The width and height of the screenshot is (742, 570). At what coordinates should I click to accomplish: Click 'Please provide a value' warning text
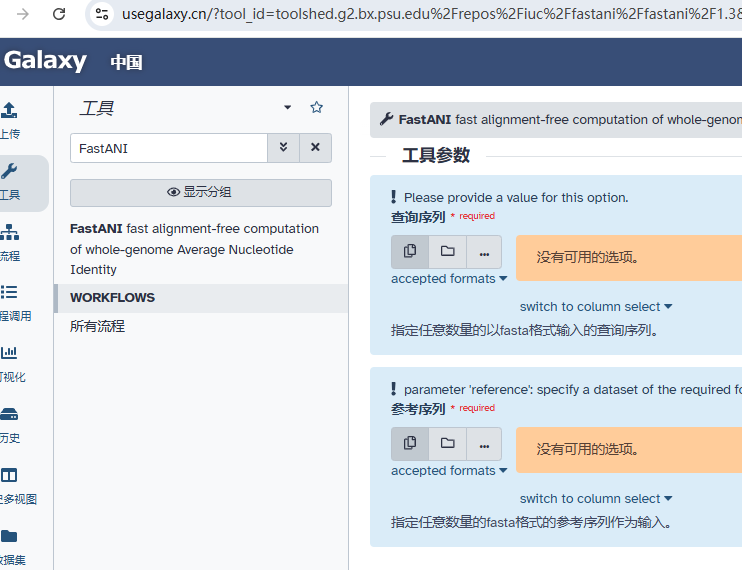(x=516, y=197)
